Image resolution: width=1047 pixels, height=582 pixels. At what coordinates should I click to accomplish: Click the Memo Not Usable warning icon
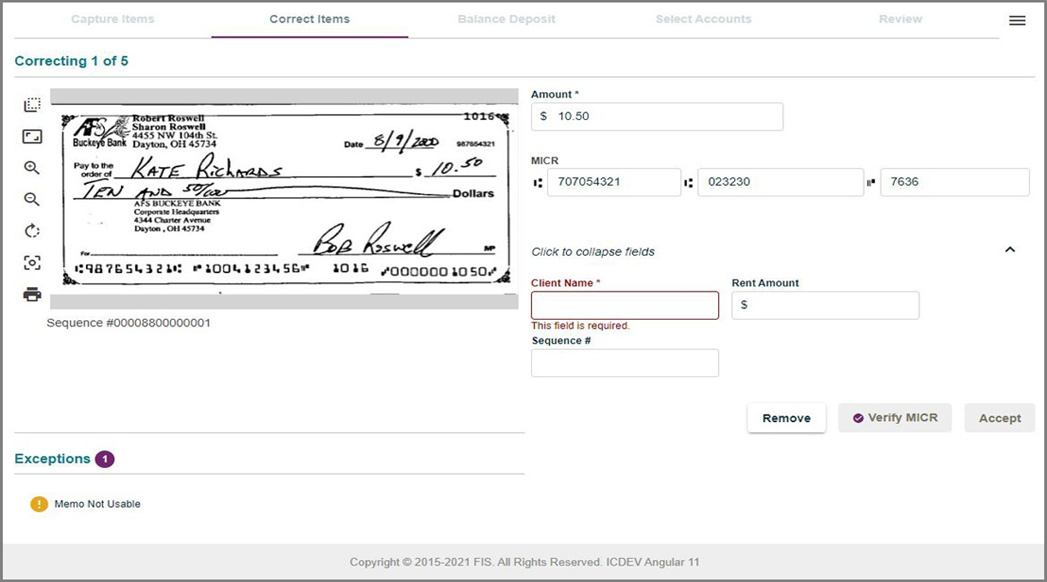click(x=39, y=504)
